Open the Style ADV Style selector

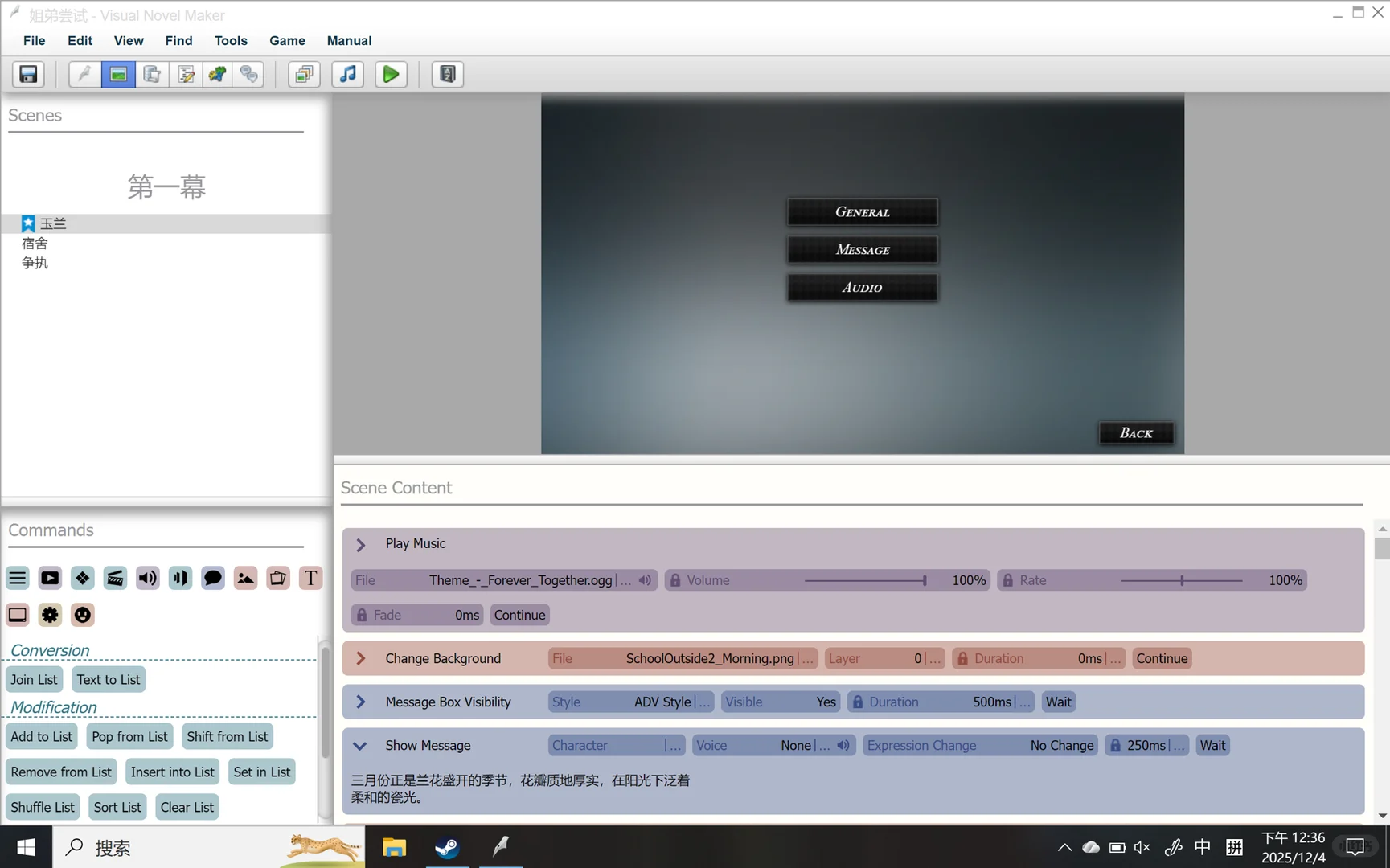631,702
